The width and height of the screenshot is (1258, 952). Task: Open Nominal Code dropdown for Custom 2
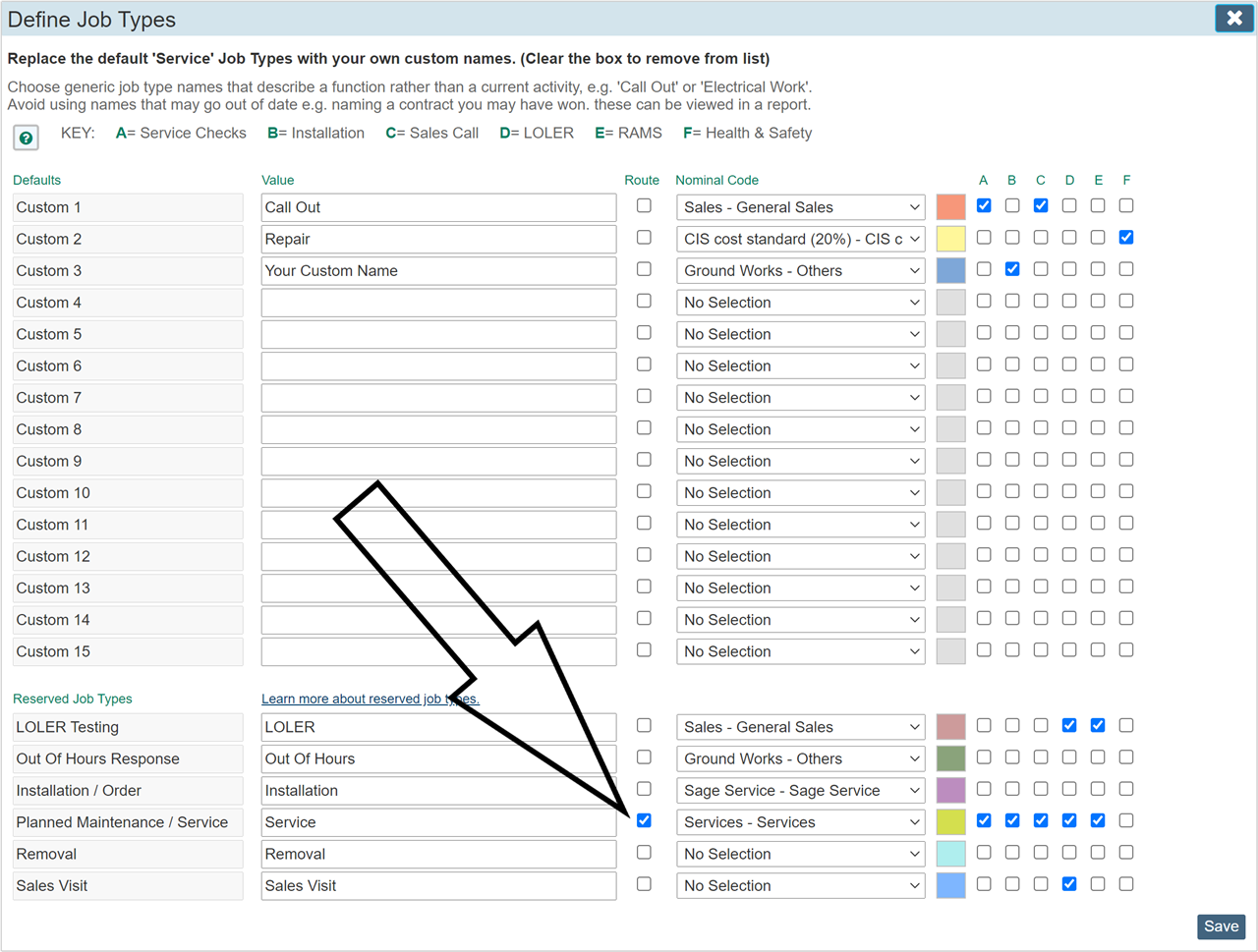point(800,239)
